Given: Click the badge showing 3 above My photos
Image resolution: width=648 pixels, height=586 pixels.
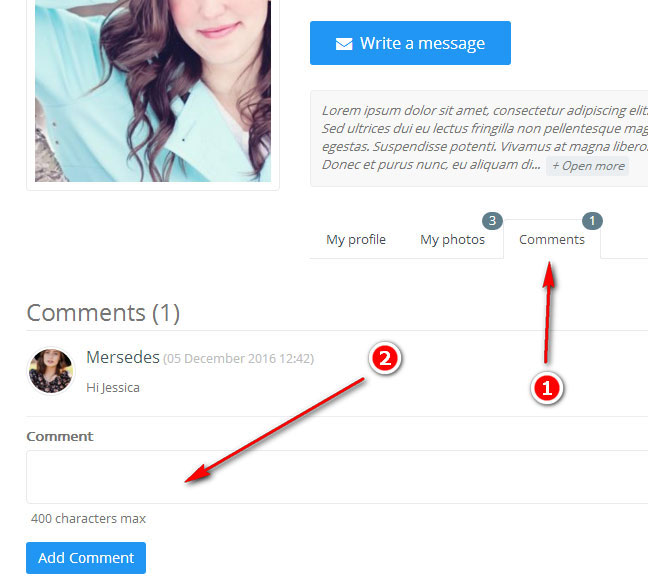Looking at the screenshot, I should point(491,220).
